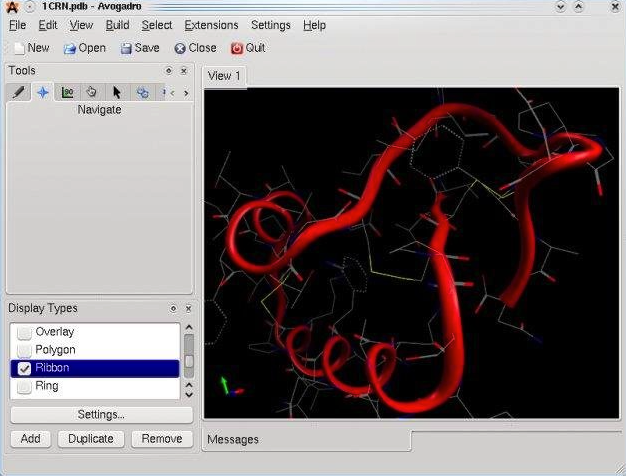The image size is (626, 476).
Task: Select the partly hidden last tool tab
Action: click(x=161, y=92)
